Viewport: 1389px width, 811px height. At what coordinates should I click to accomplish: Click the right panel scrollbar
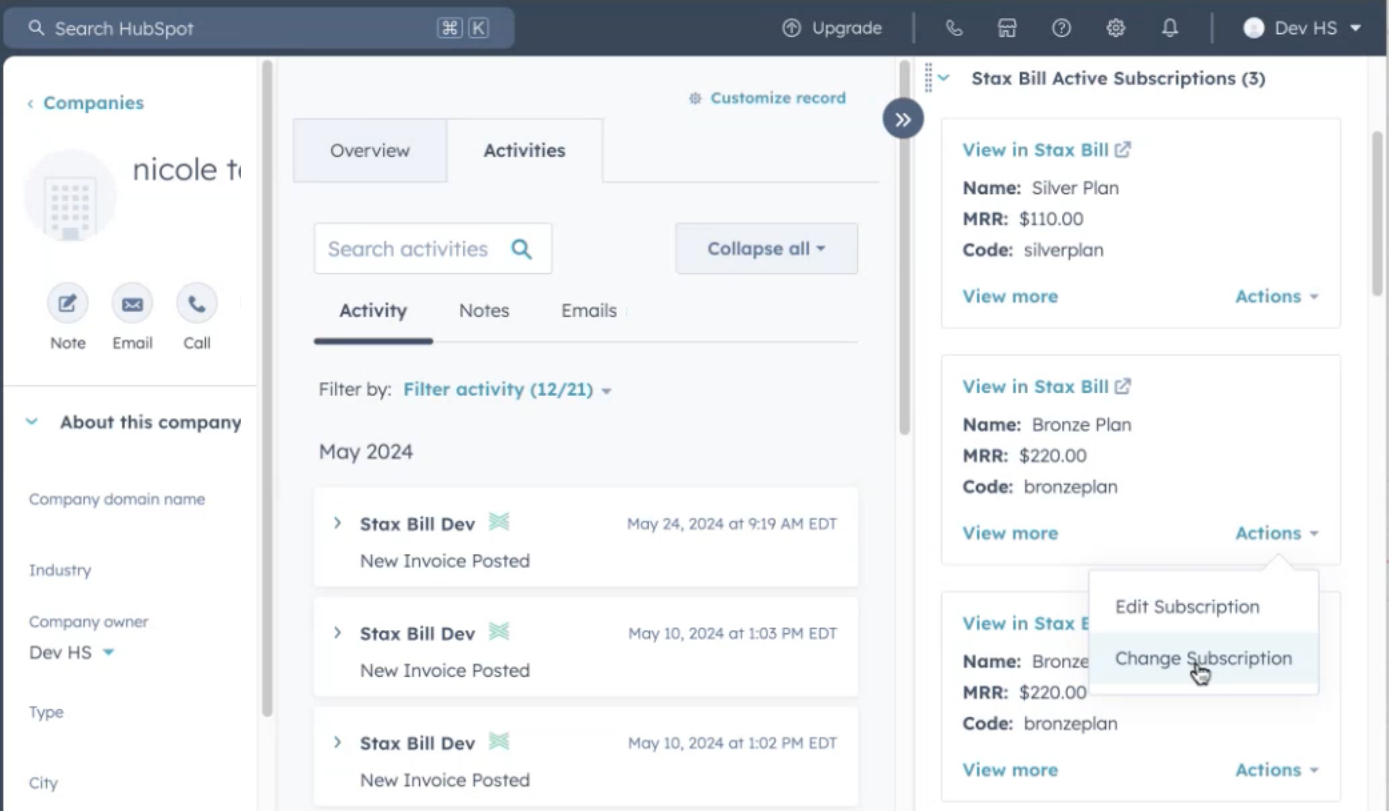tap(1377, 213)
